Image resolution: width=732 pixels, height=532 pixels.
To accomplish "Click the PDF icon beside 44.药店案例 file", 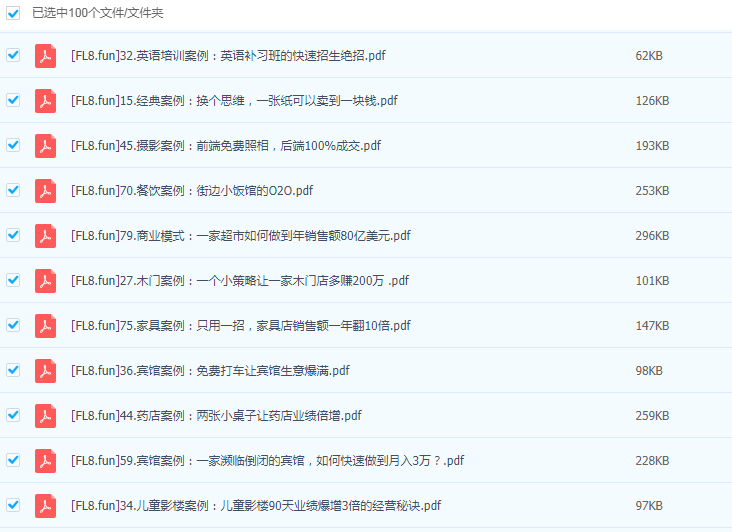I will (x=45, y=416).
